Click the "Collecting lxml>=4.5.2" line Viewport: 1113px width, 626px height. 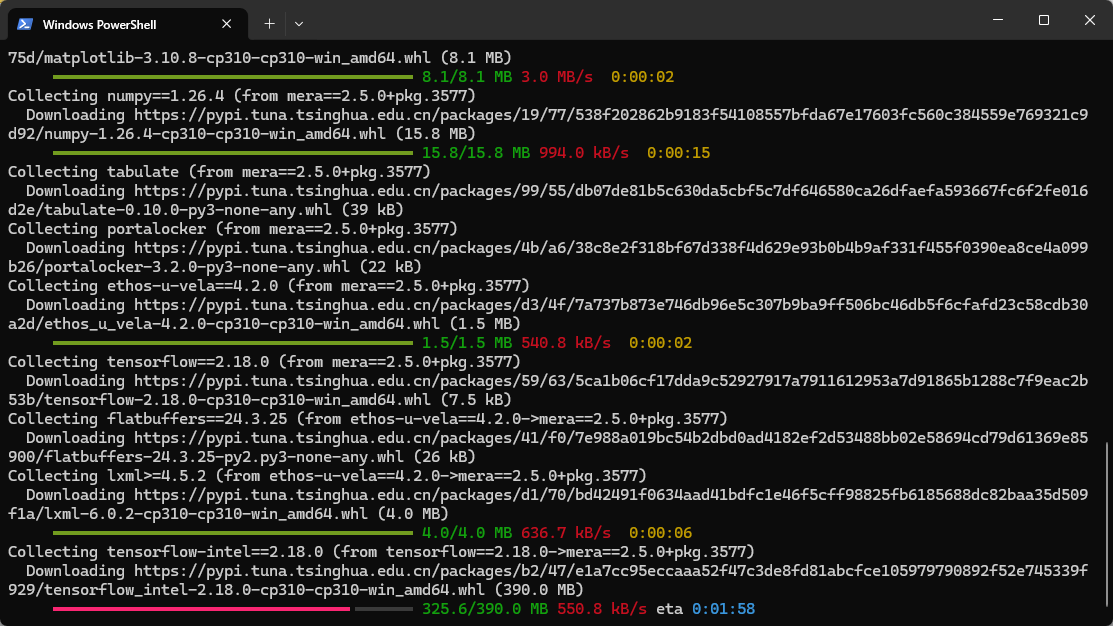pyautogui.click(x=327, y=476)
